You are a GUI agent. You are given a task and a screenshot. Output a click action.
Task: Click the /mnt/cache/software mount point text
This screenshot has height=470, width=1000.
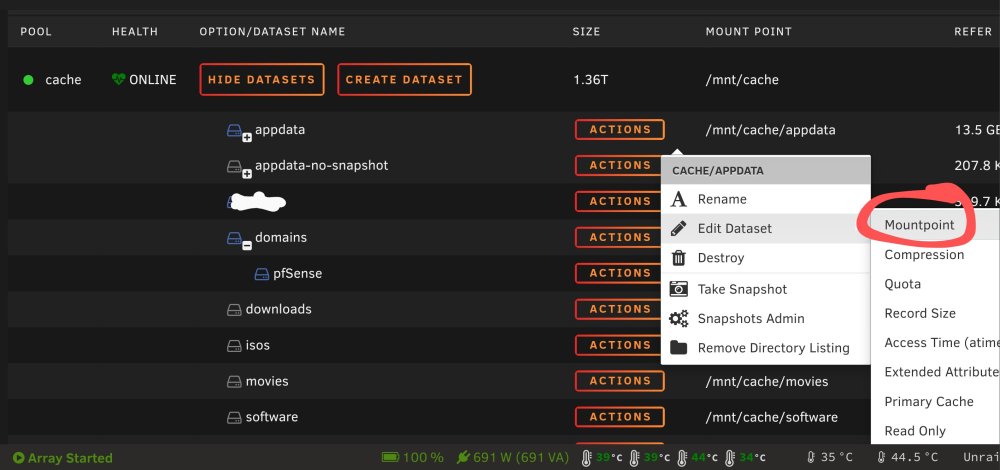point(771,417)
